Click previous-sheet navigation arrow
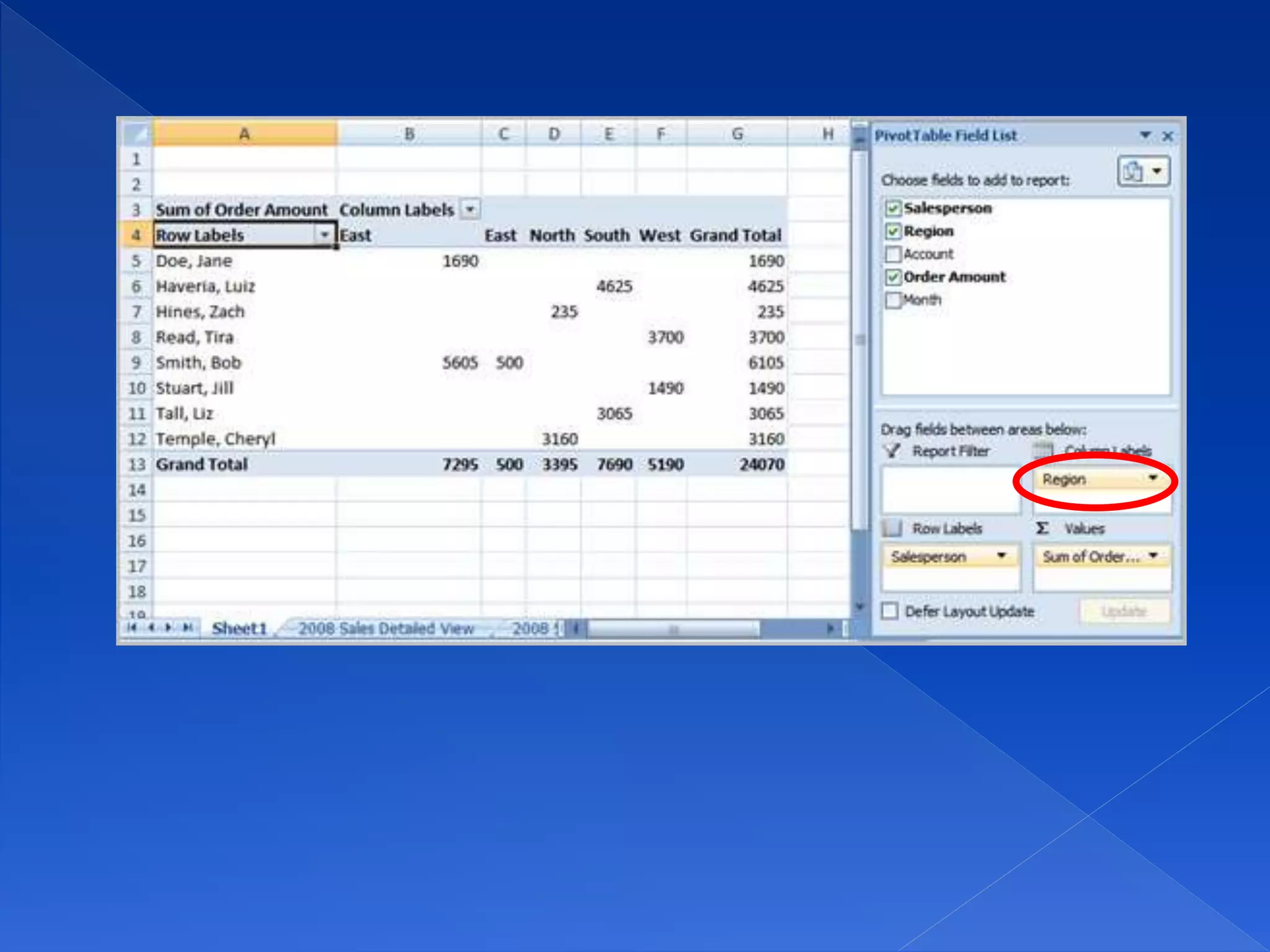 click(151, 628)
